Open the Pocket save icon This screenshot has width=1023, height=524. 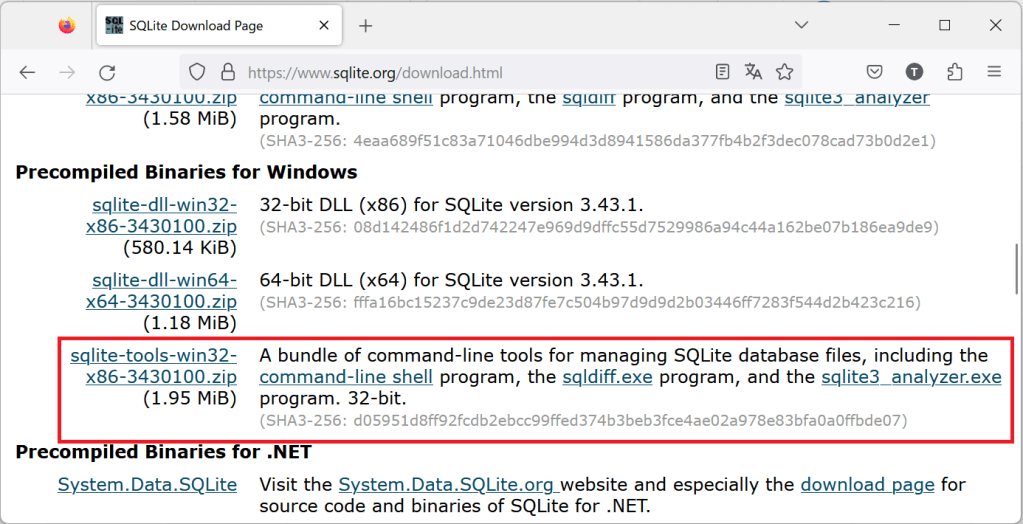tap(874, 72)
